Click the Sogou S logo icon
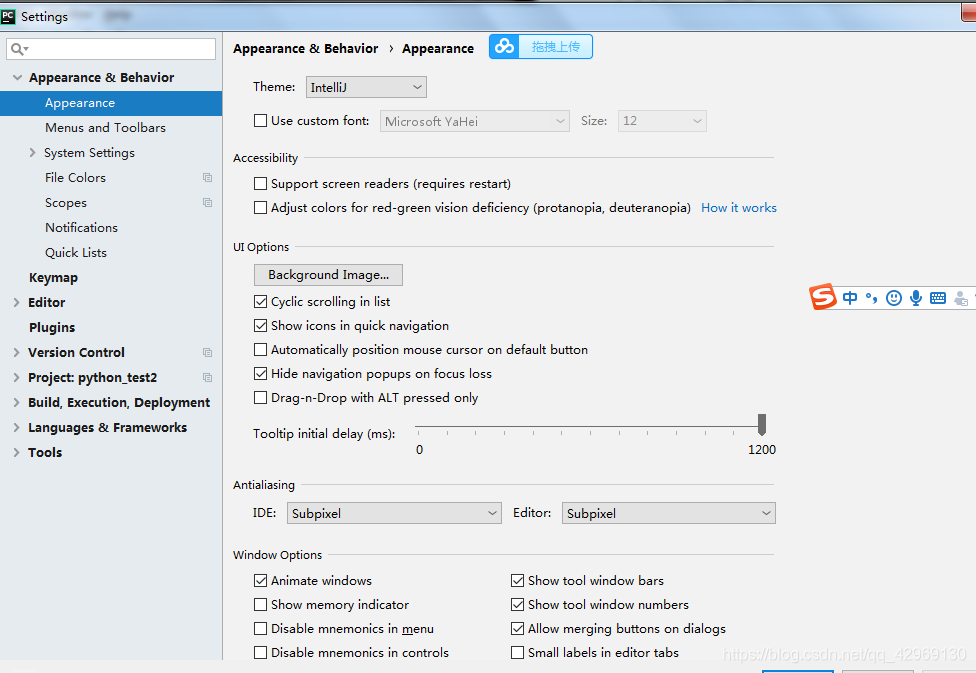Screen dimensions: 976x673 tap(823, 296)
